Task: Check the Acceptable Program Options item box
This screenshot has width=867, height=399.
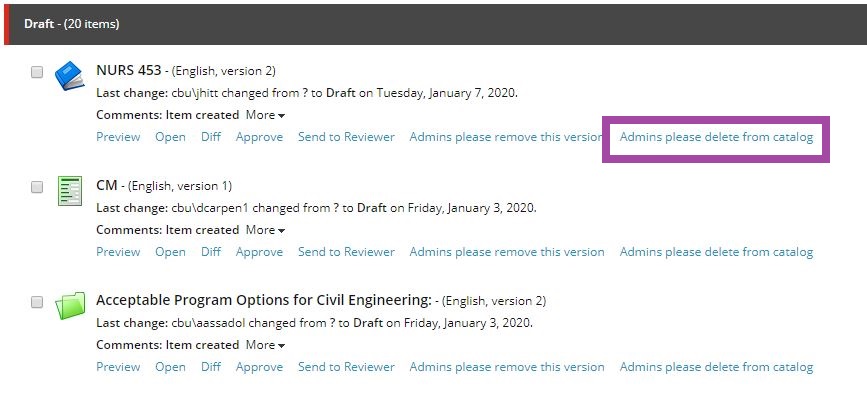Action: coord(36,302)
